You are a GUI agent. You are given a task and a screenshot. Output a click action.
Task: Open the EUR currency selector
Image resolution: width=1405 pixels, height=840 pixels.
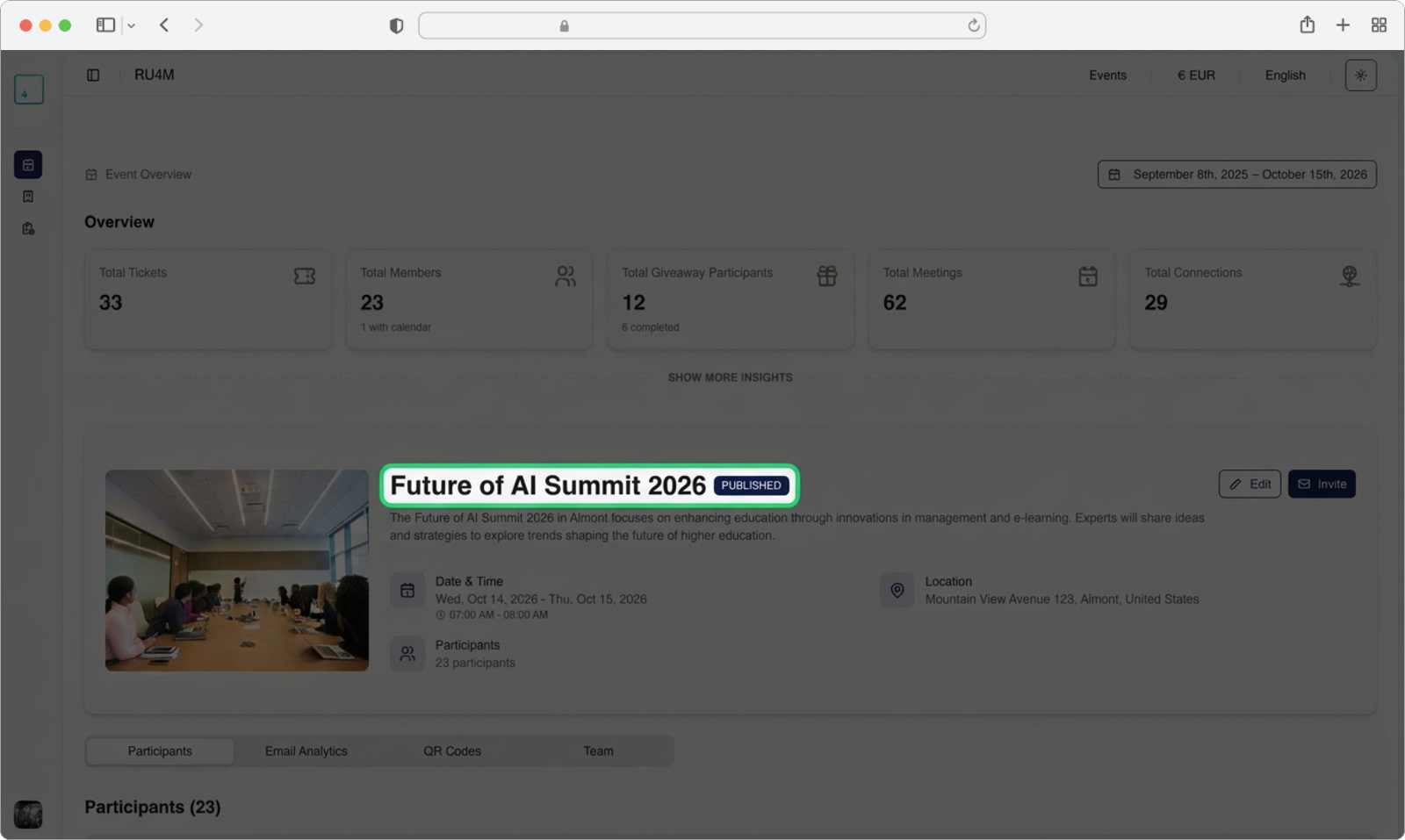(x=1195, y=75)
